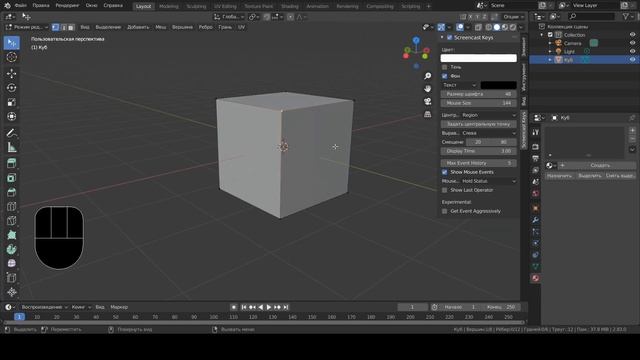This screenshot has height=360, width=640.
Task: Enable the Show Last Operator checkbox
Action: coord(444,190)
